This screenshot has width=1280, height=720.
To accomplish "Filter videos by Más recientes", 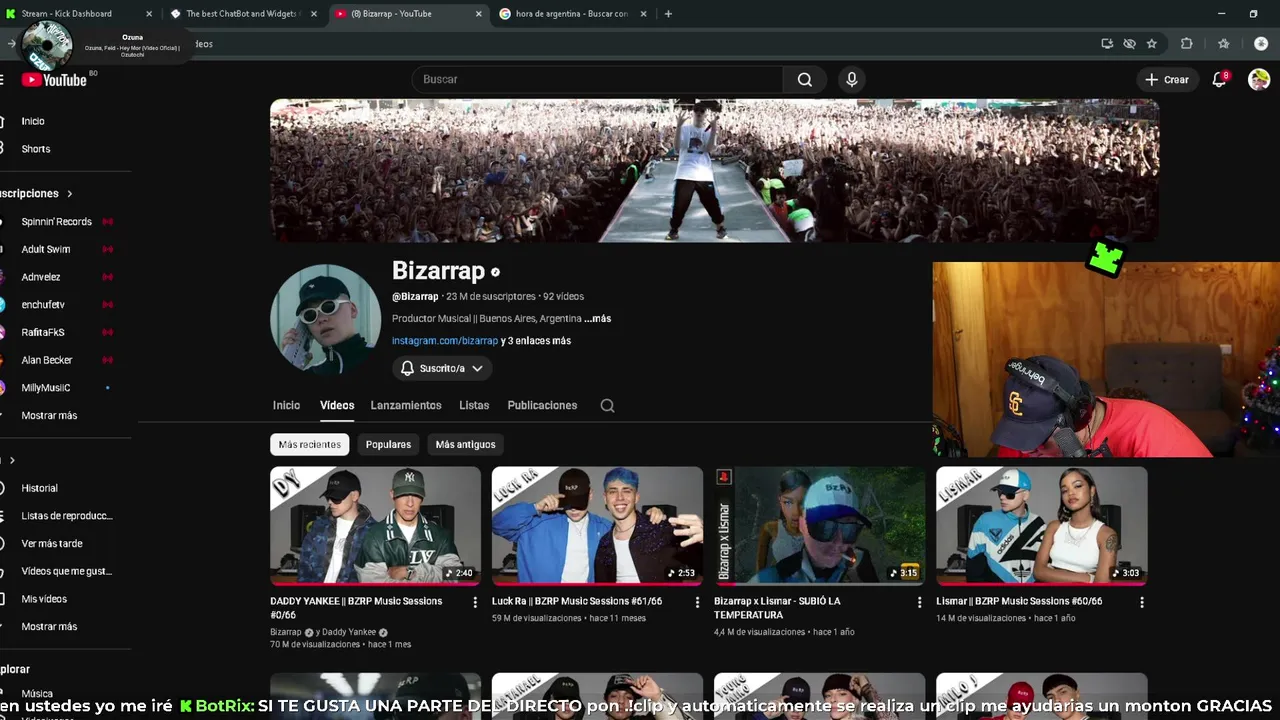I will point(310,444).
